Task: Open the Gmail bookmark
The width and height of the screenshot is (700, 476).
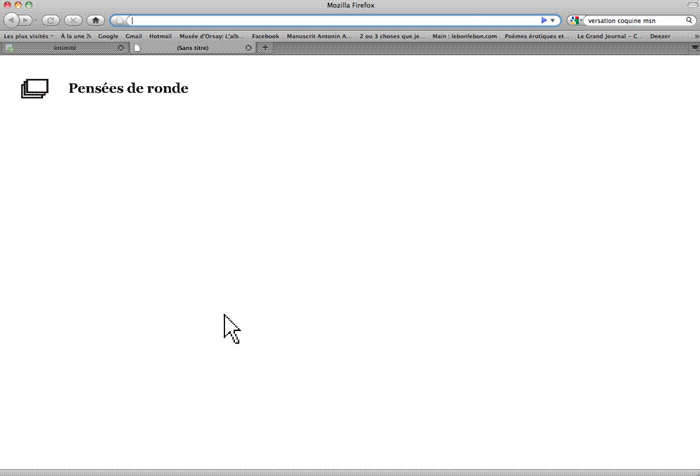Action: pyautogui.click(x=133, y=36)
